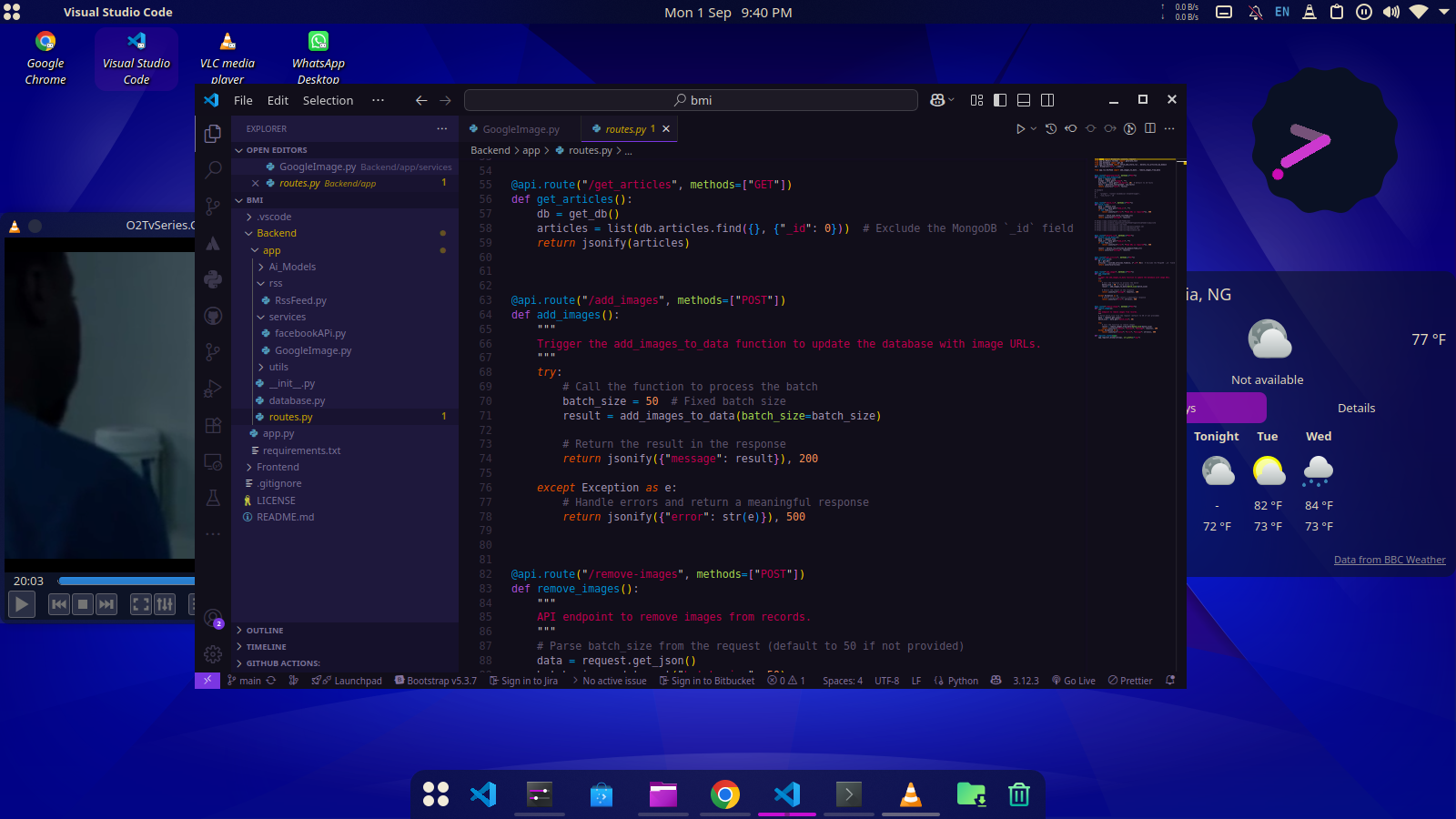The width and height of the screenshot is (1456, 819).
Task: Open the Extensions view in activity bar
Action: [213, 425]
